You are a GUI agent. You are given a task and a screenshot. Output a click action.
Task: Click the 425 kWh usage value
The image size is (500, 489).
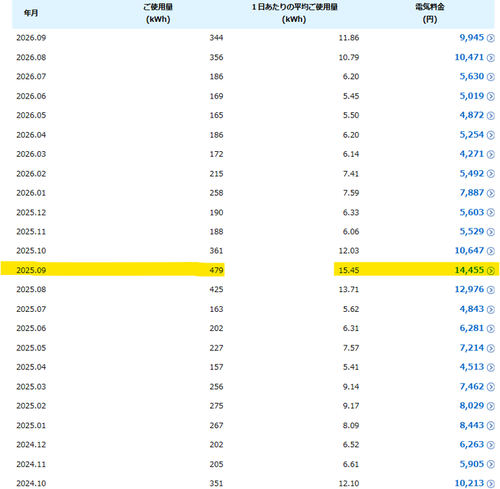click(x=216, y=290)
